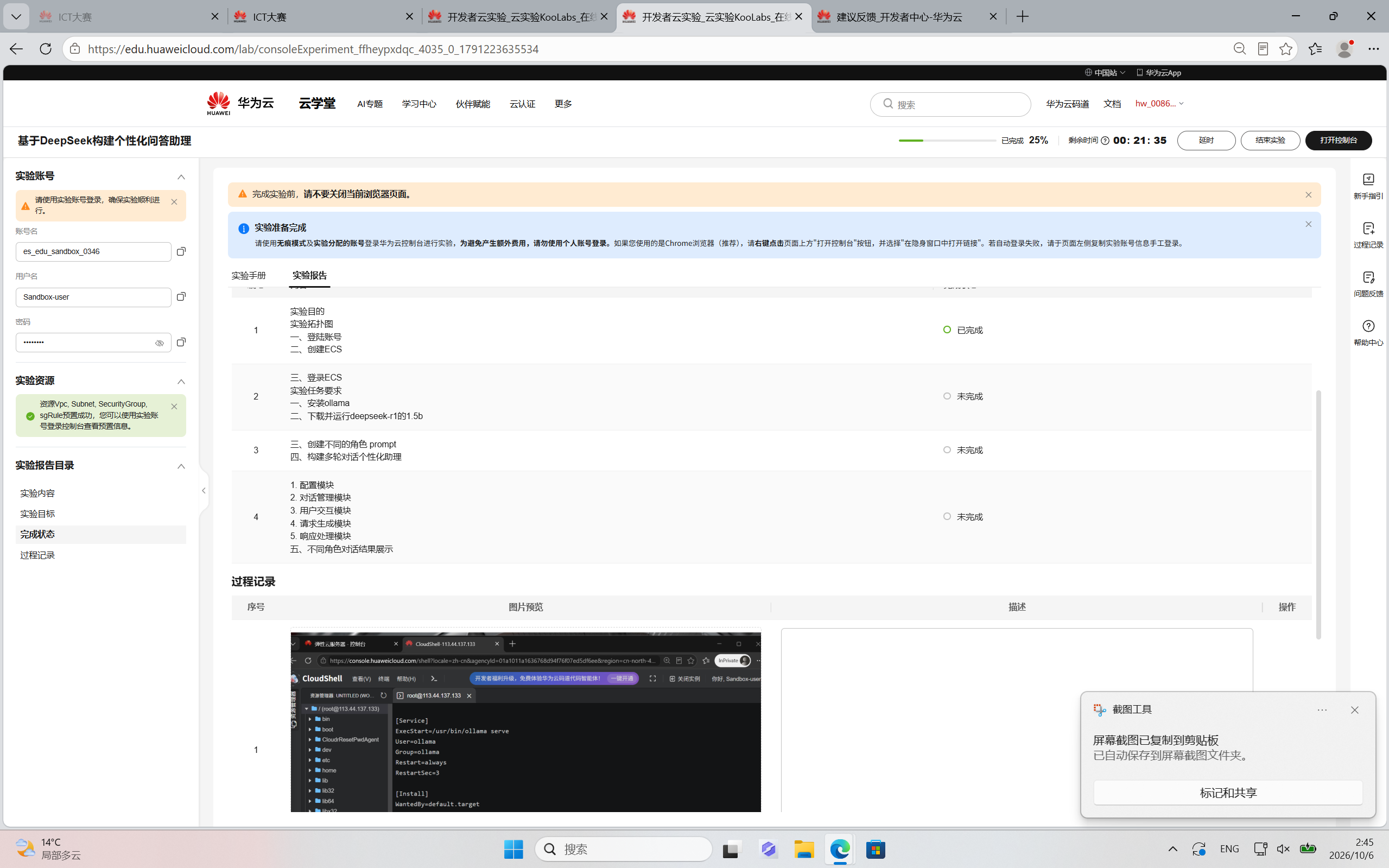Image resolution: width=1389 pixels, height=868 pixels.
Task: Copy the Sandbox-user username
Action: 181,297
